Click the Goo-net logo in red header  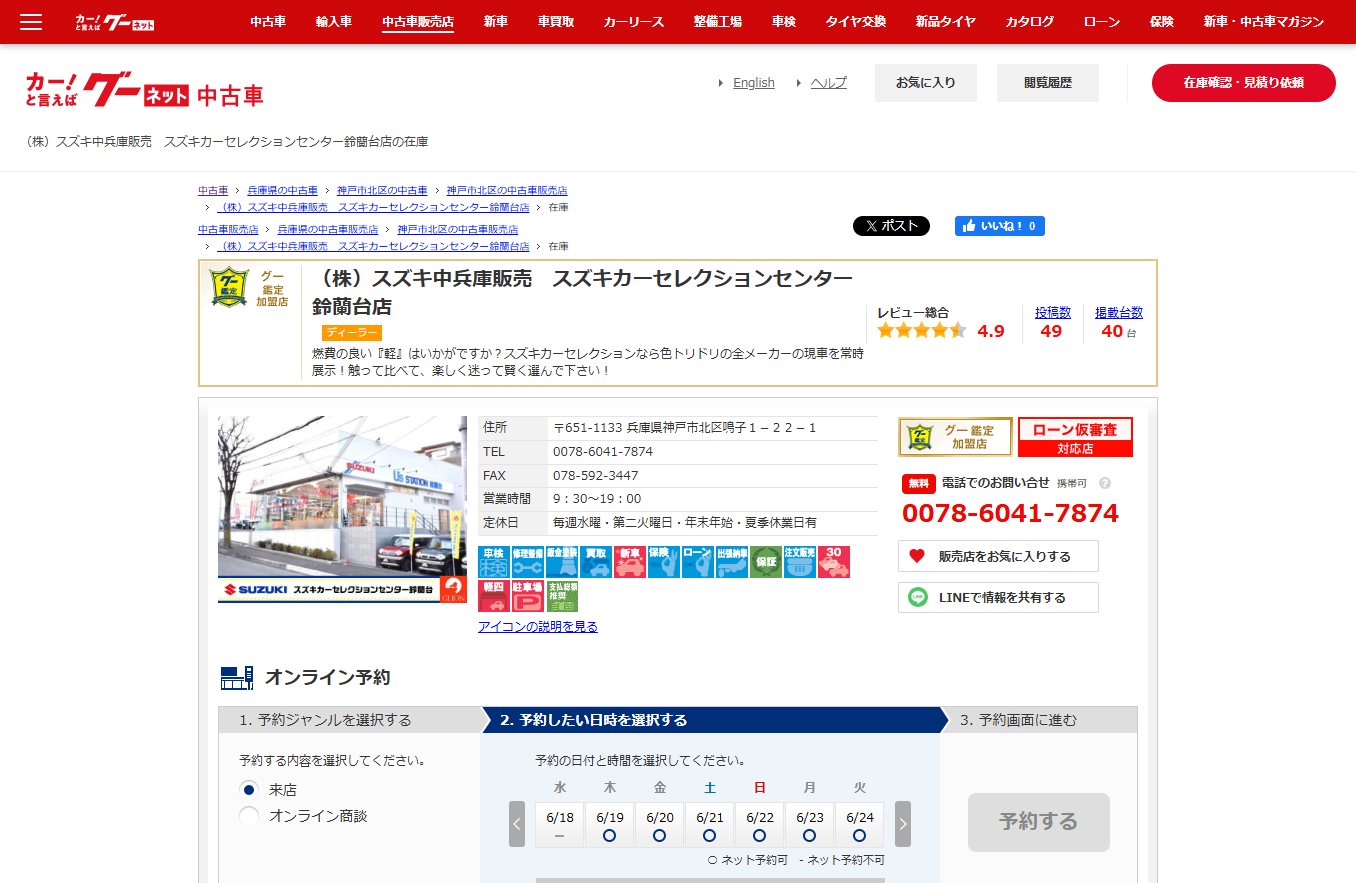point(114,21)
